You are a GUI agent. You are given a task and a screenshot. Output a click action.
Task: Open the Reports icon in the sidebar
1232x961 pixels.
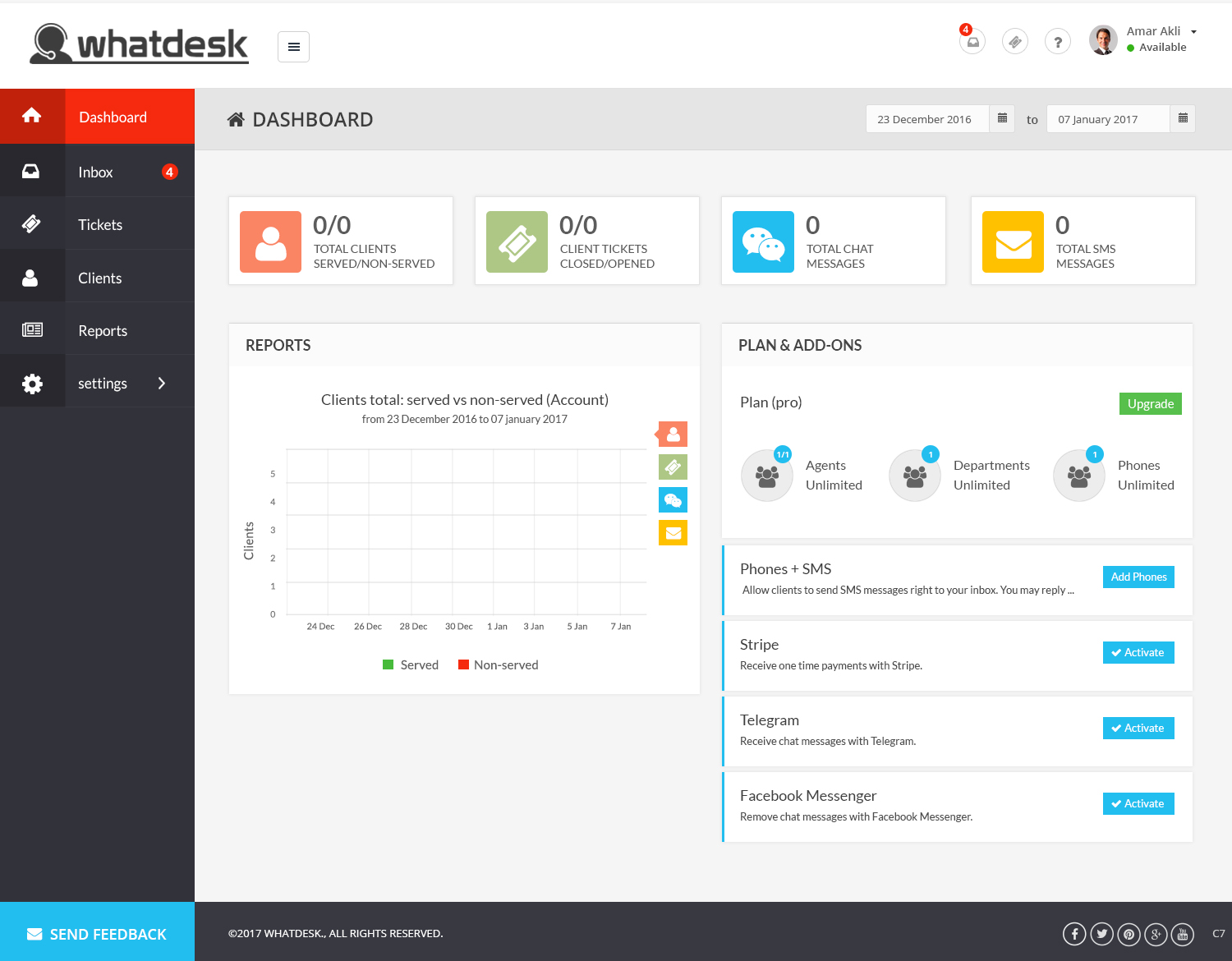tap(32, 328)
